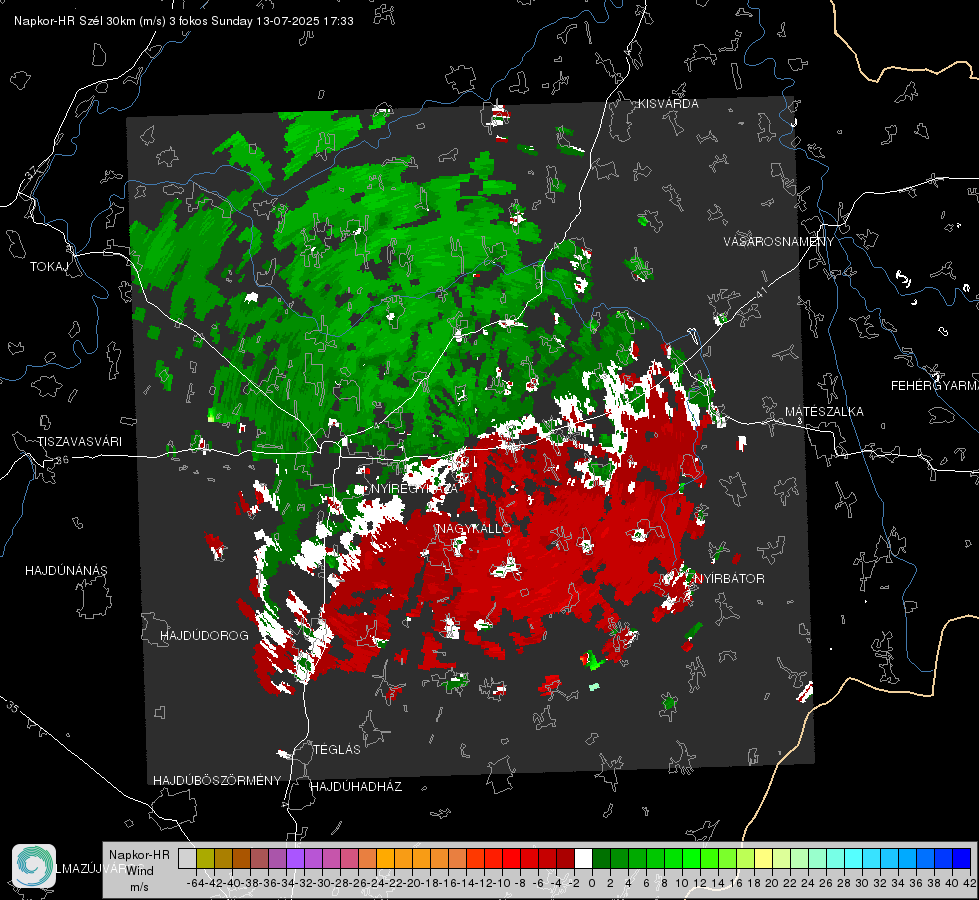
Task: Click the Wind label in the legend
Action: 140,871
